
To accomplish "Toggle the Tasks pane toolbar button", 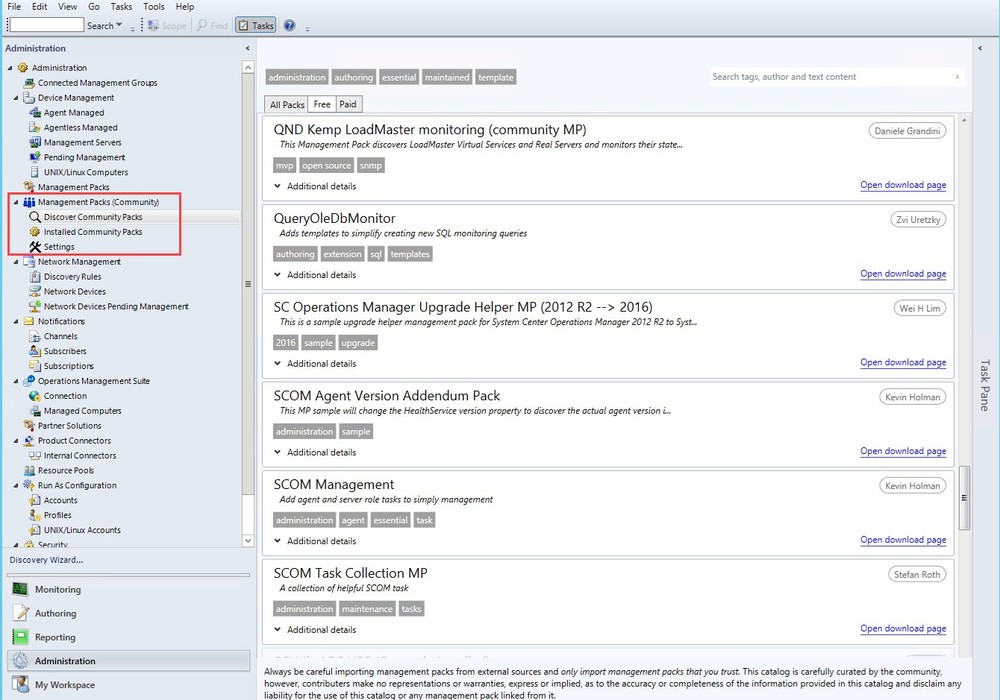I will (256, 25).
